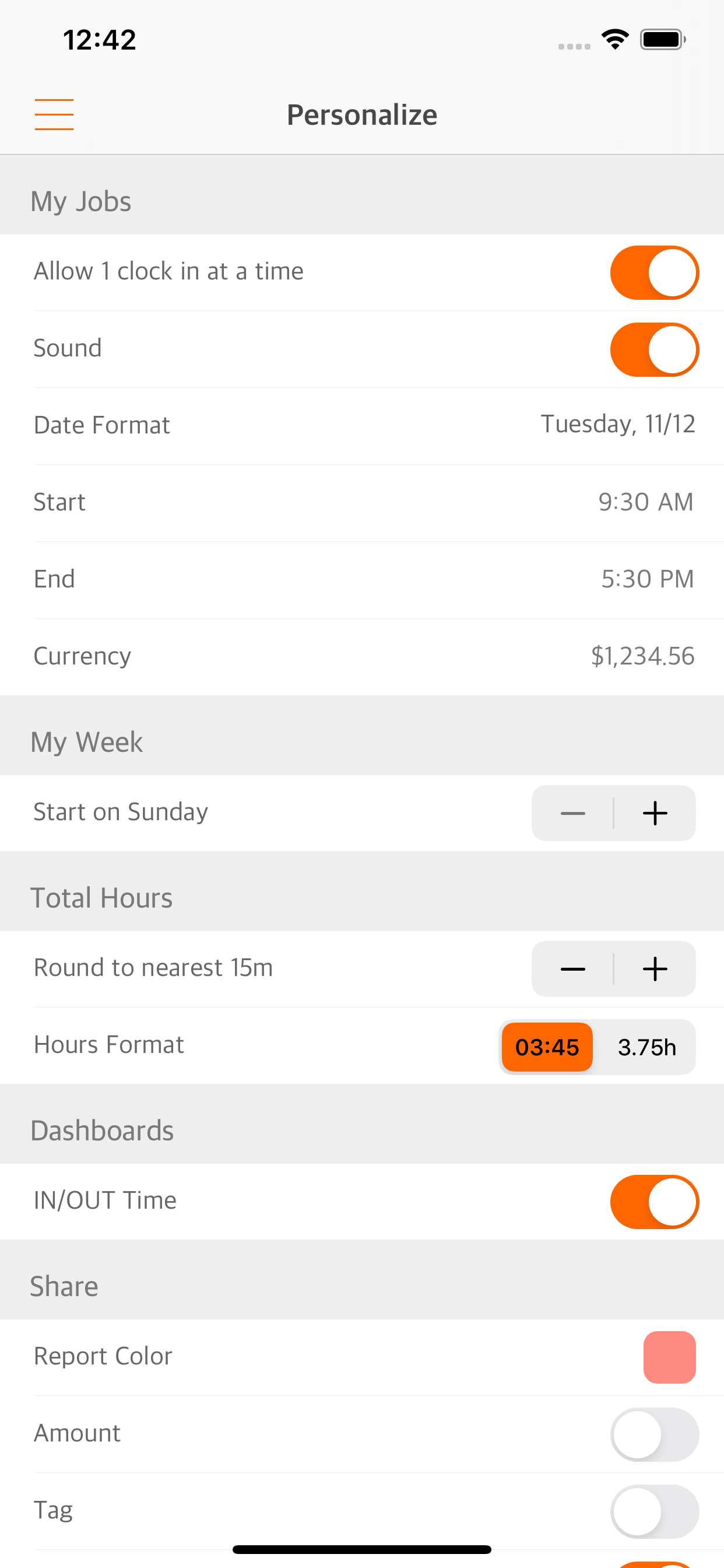Image resolution: width=724 pixels, height=1568 pixels.
Task: Turn off the Sound switch
Action: [x=655, y=349]
